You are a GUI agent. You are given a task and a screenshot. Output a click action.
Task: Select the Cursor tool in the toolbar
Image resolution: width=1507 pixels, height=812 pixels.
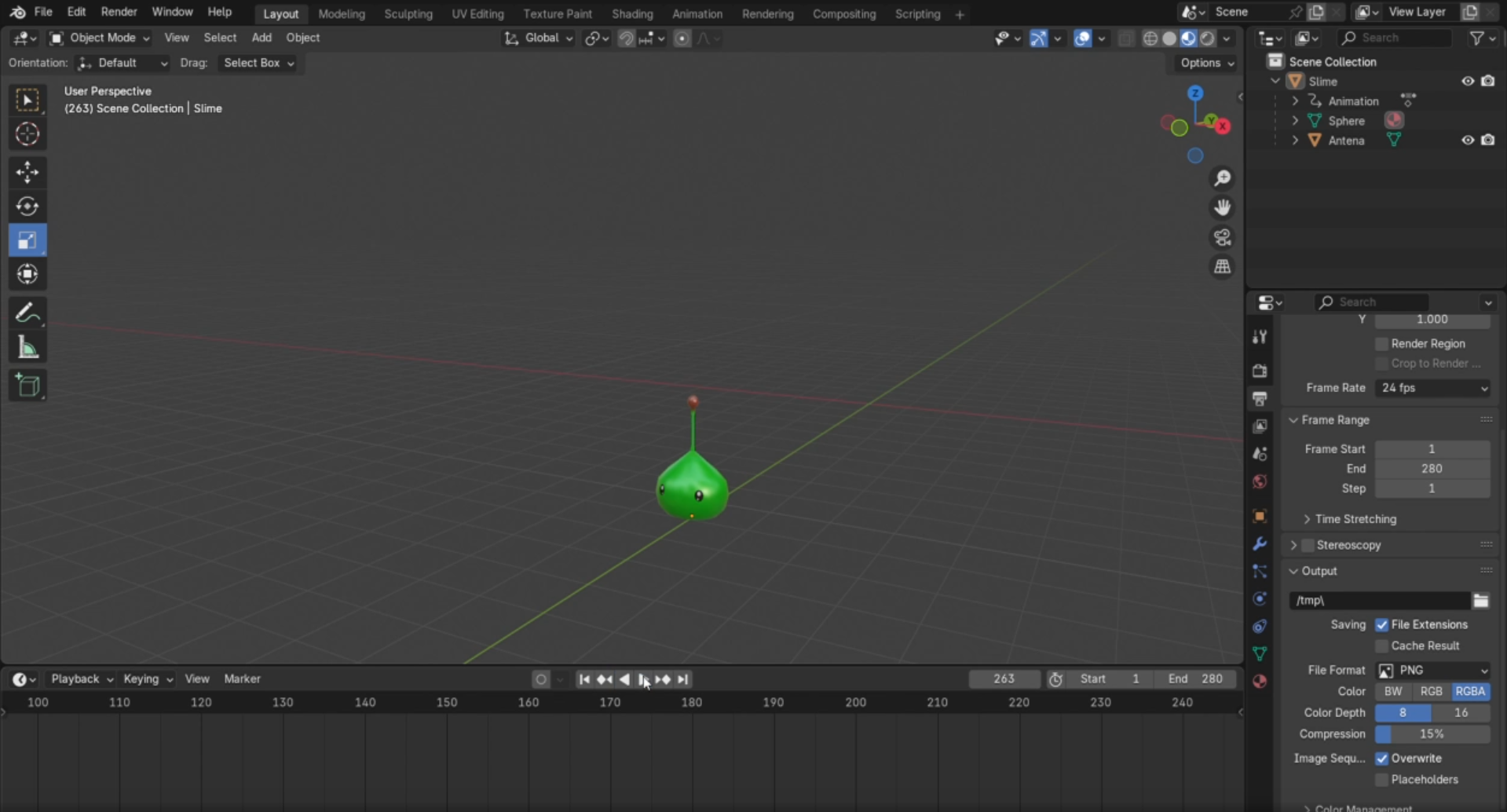27,134
